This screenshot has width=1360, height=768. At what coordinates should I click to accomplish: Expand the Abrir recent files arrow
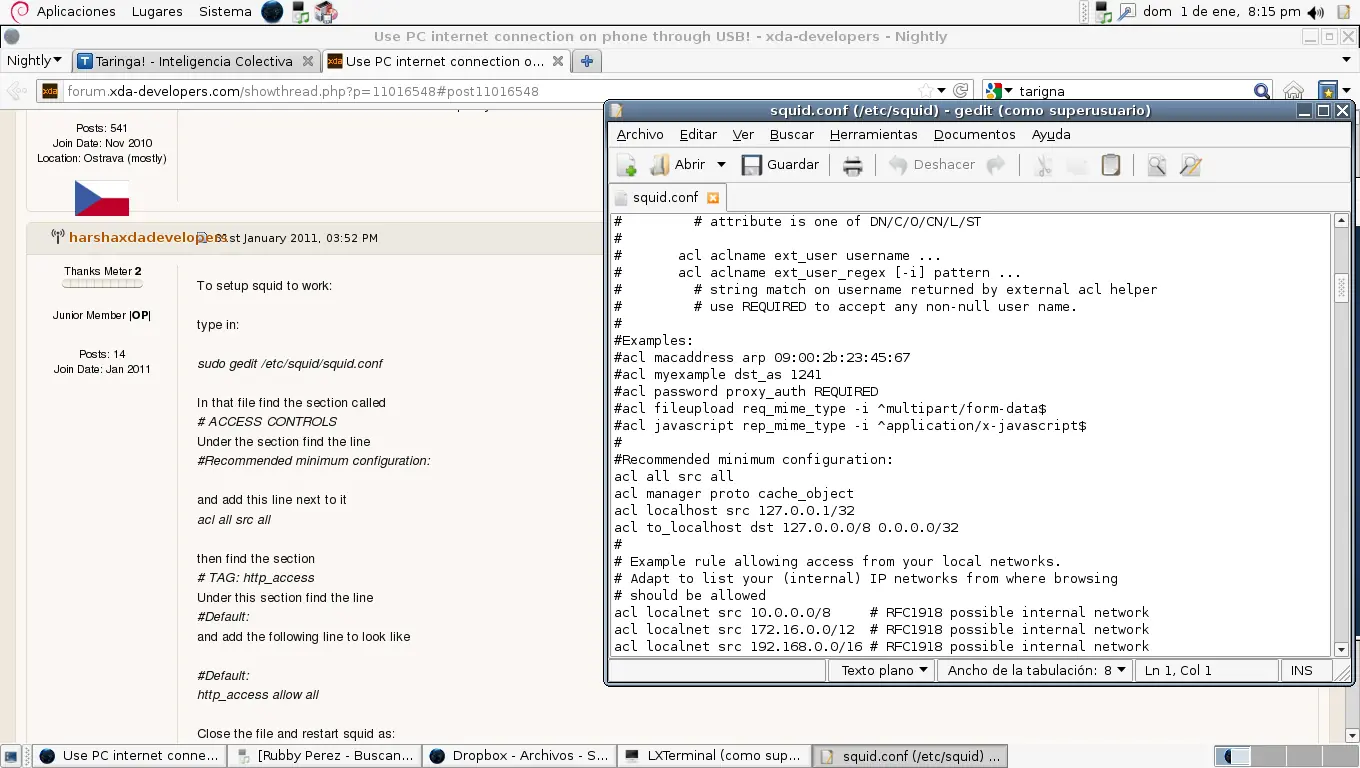click(x=721, y=165)
